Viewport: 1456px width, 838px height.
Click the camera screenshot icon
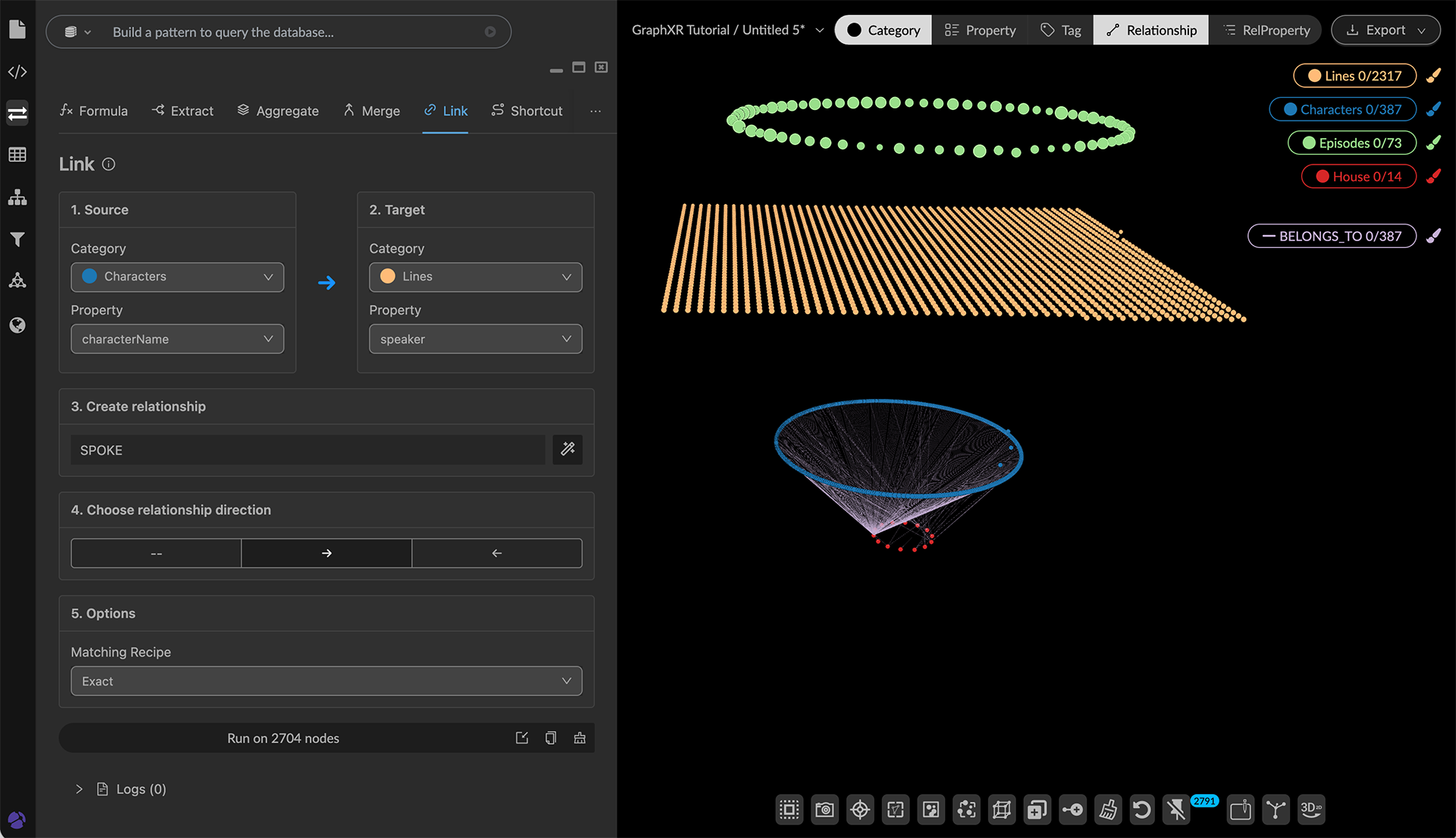click(x=824, y=810)
